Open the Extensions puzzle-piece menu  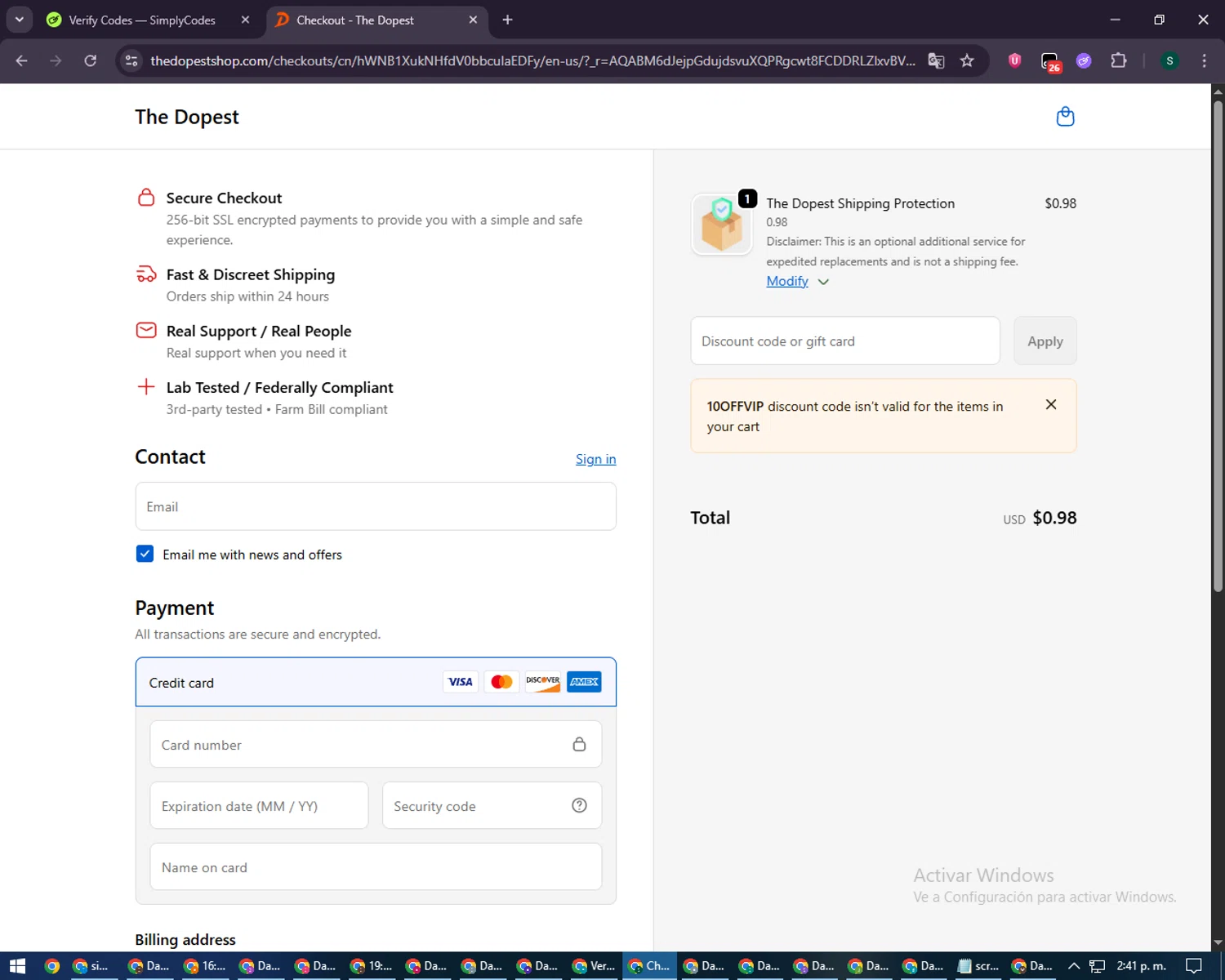pos(1119,60)
